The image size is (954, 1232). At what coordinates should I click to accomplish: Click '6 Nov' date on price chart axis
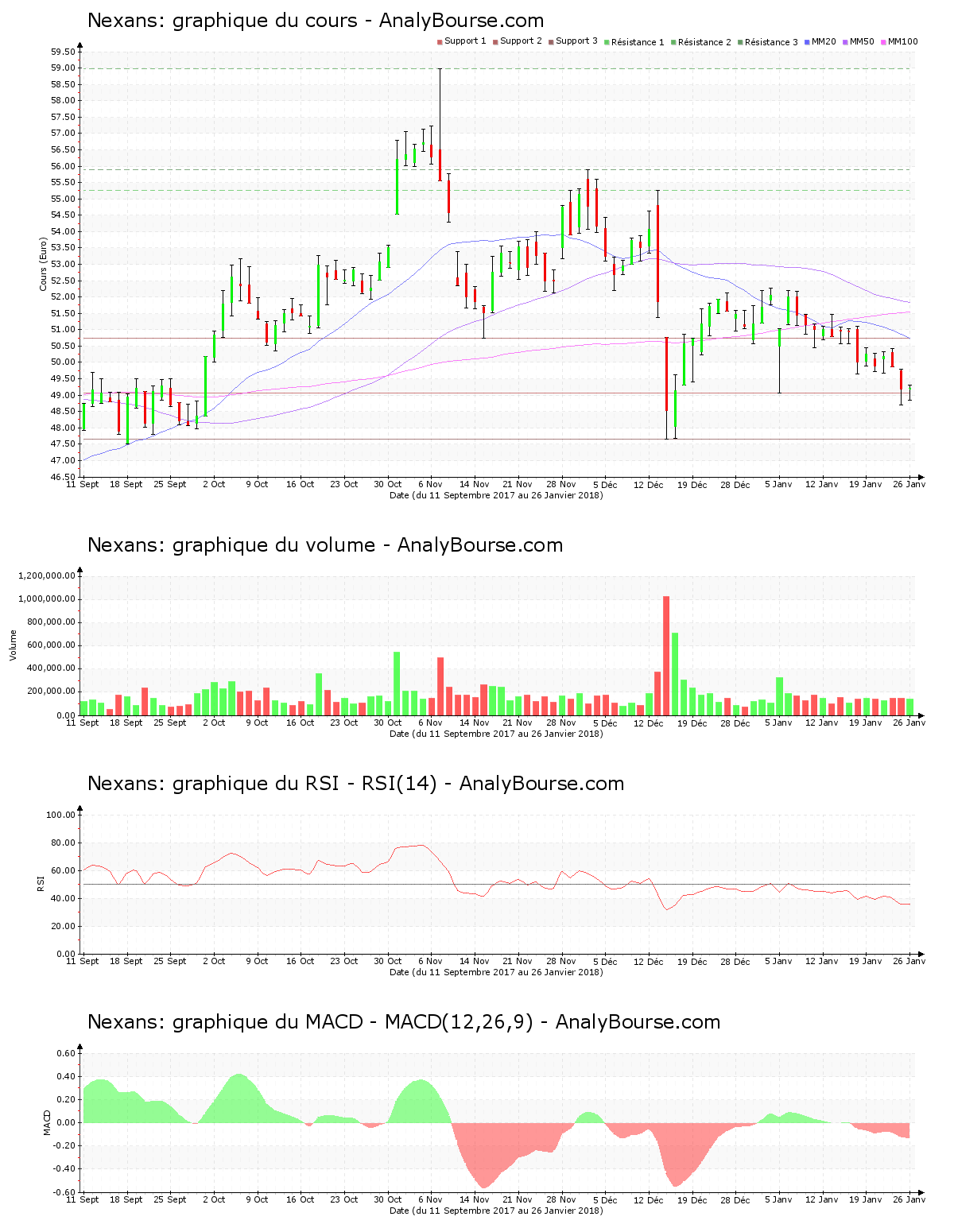430,484
